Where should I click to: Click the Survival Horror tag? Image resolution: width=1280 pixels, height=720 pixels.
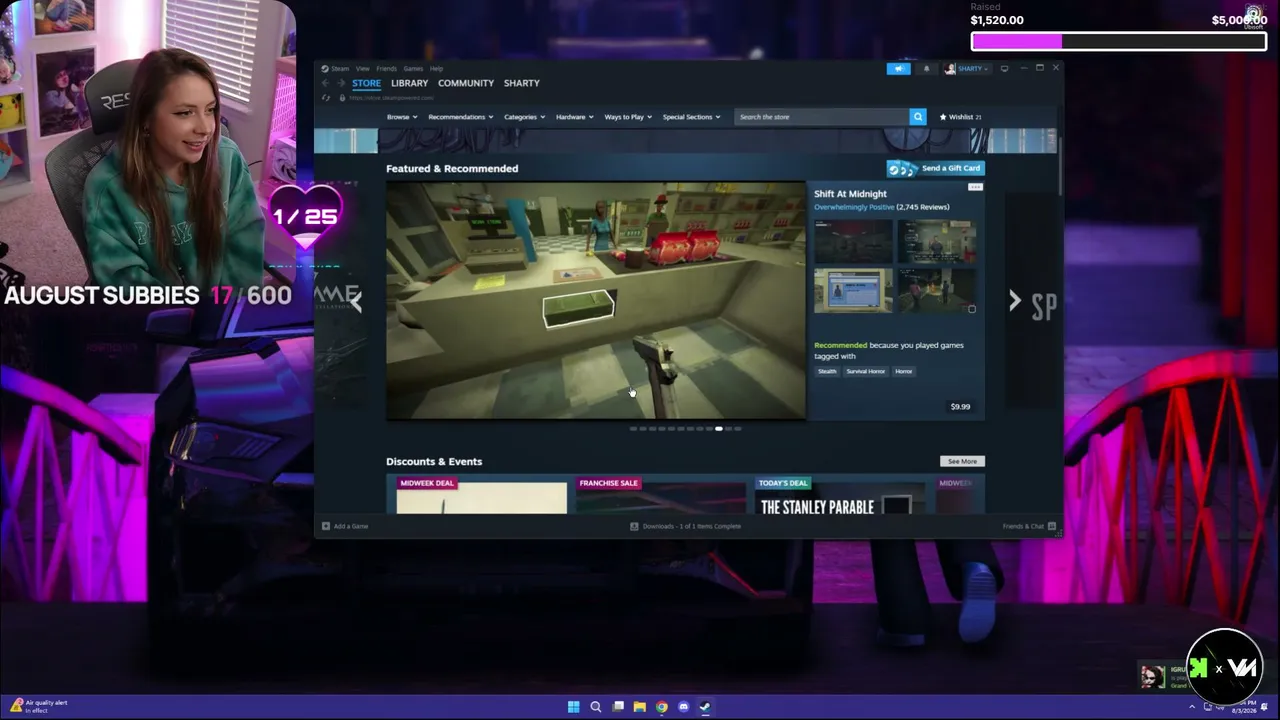[865, 371]
